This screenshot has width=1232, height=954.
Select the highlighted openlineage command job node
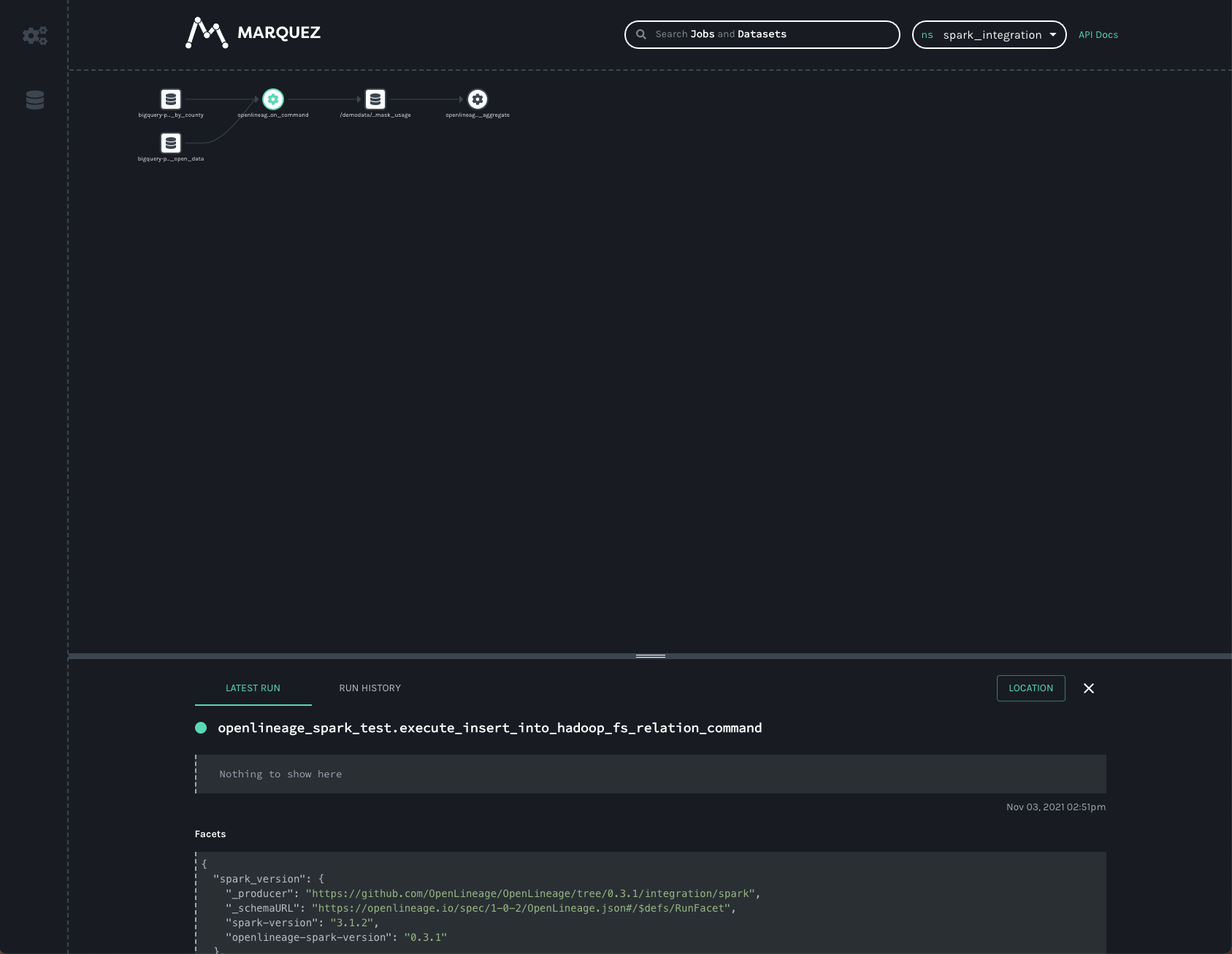click(273, 99)
